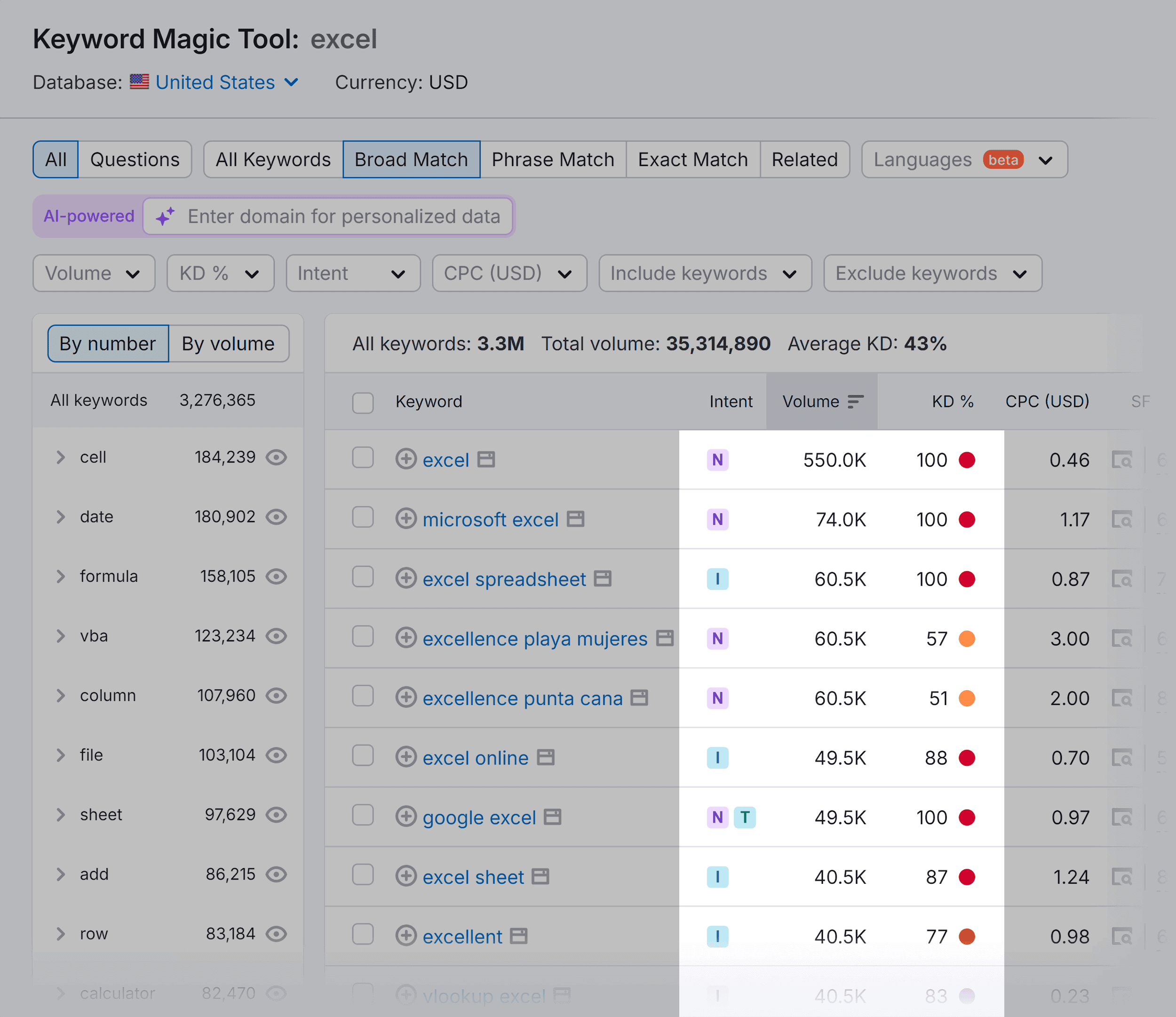Open SERP features icon after 'excel' keyword
Image resolution: width=1176 pixels, height=1017 pixels.
(486, 459)
